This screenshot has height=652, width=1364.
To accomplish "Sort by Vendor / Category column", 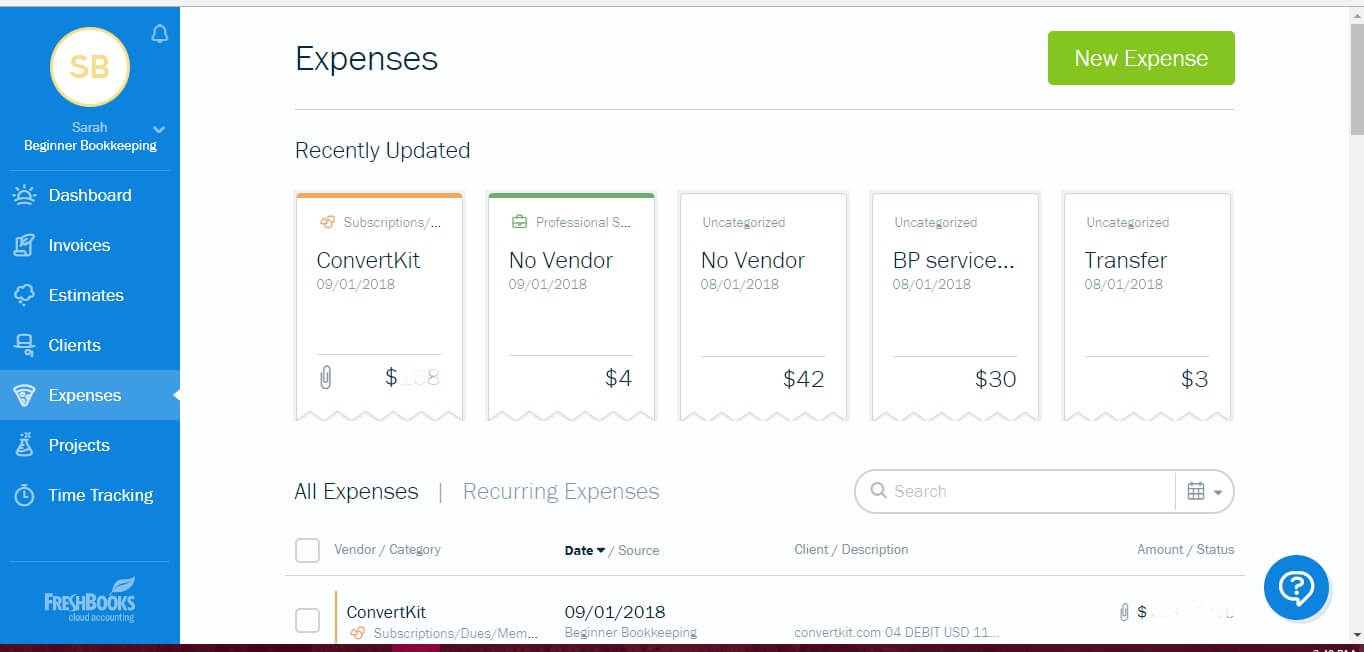I will coord(387,549).
